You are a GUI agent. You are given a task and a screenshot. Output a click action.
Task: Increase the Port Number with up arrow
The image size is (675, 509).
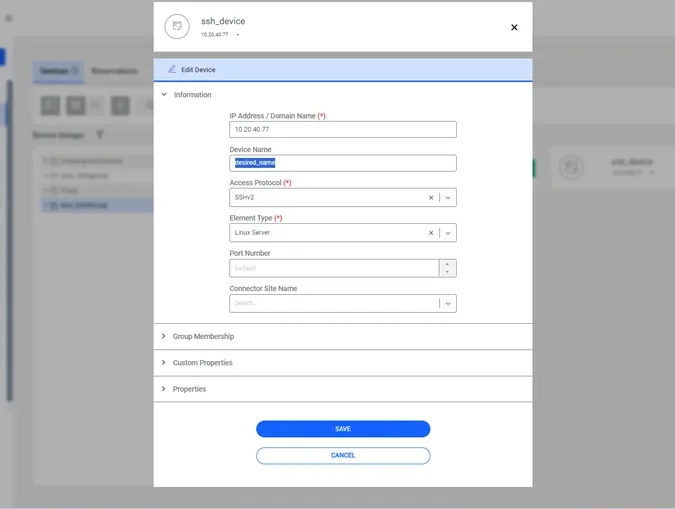click(x=448, y=264)
